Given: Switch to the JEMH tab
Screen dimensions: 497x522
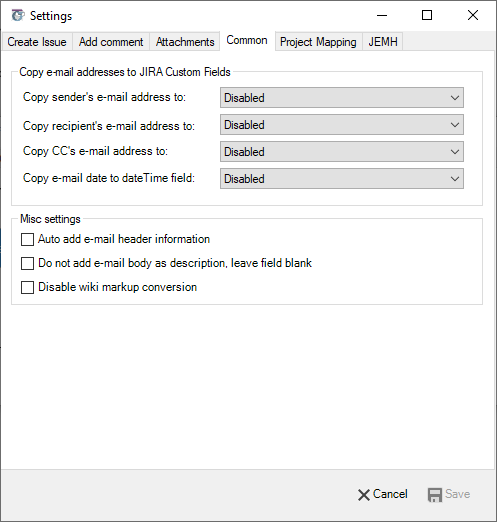Looking at the screenshot, I should pyautogui.click(x=383, y=42).
